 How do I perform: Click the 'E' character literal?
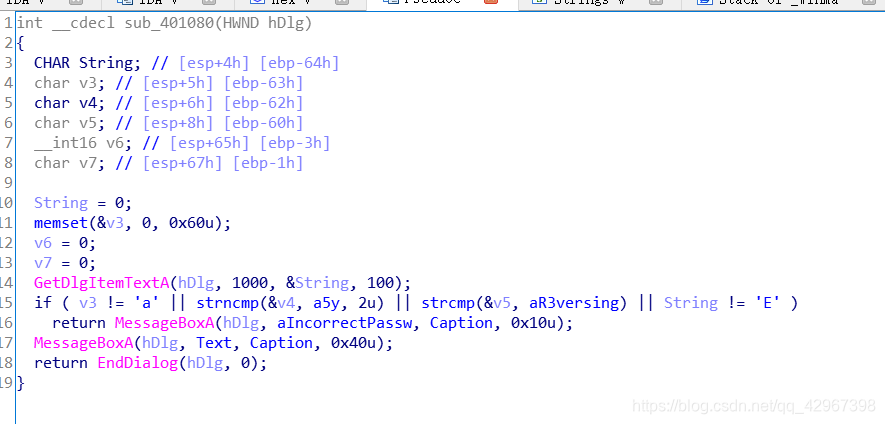768,303
